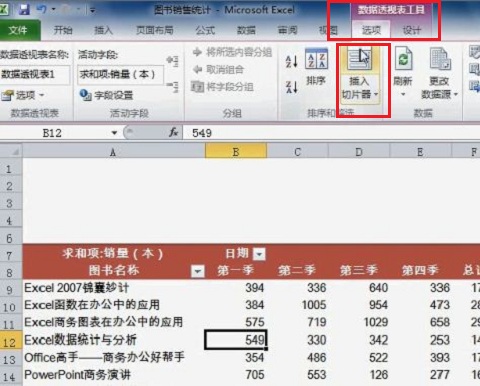Open the Customize Quick Access Toolbar dropdown
This screenshot has width=480, height=386.
[92, 10]
